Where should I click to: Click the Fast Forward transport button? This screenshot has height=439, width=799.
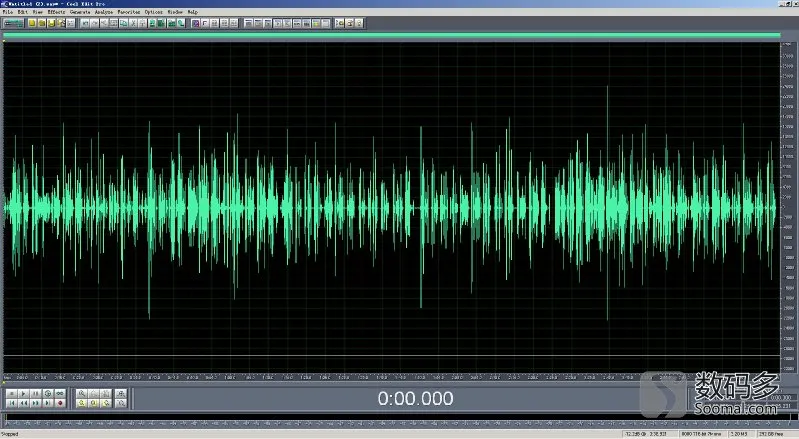pyautogui.click(x=36, y=403)
